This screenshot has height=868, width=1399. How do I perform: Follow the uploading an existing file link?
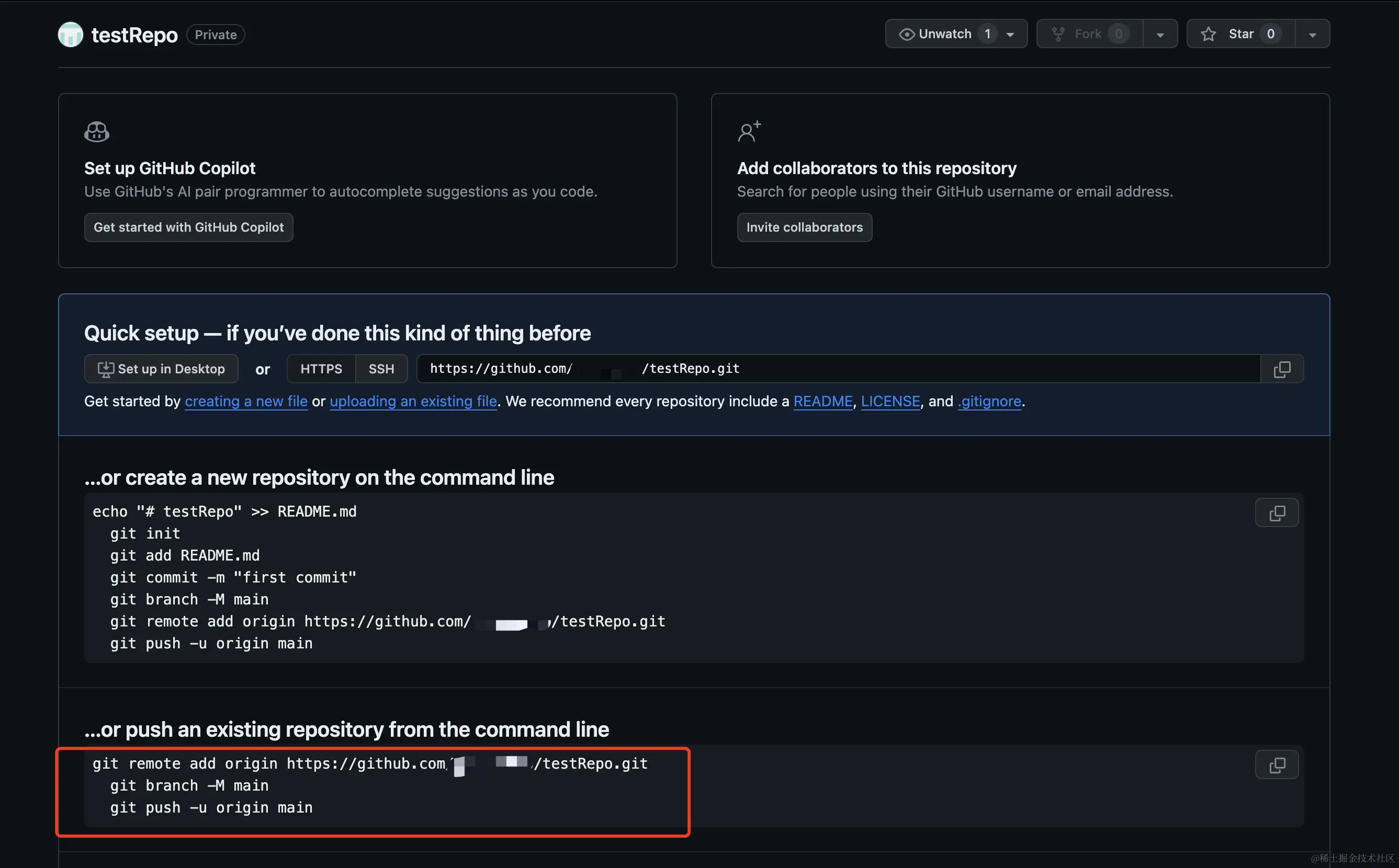click(413, 401)
